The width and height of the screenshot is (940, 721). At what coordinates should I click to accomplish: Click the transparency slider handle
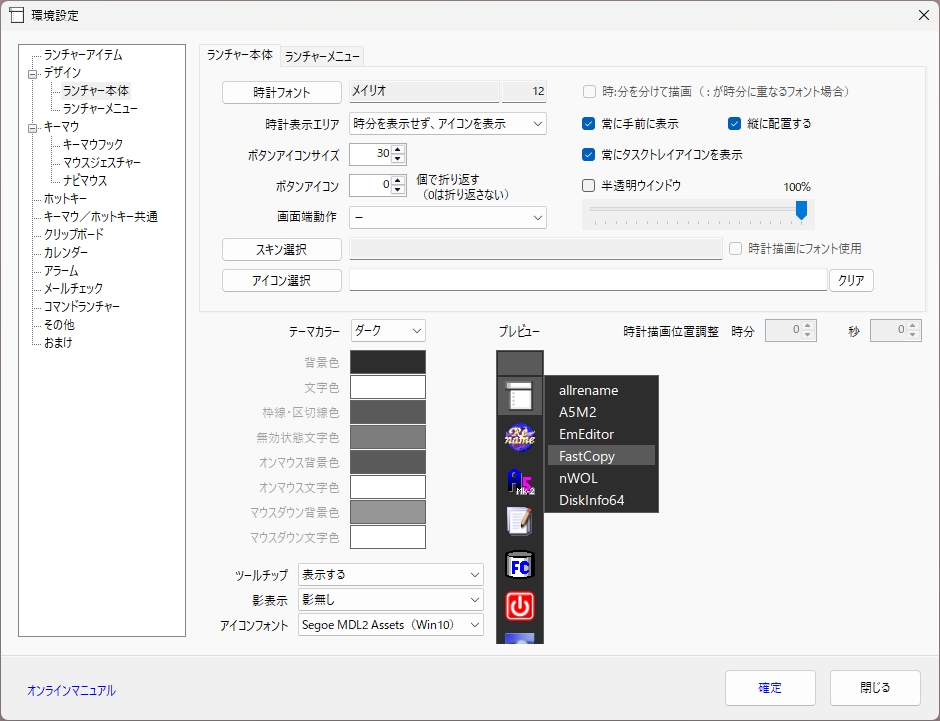[801, 210]
